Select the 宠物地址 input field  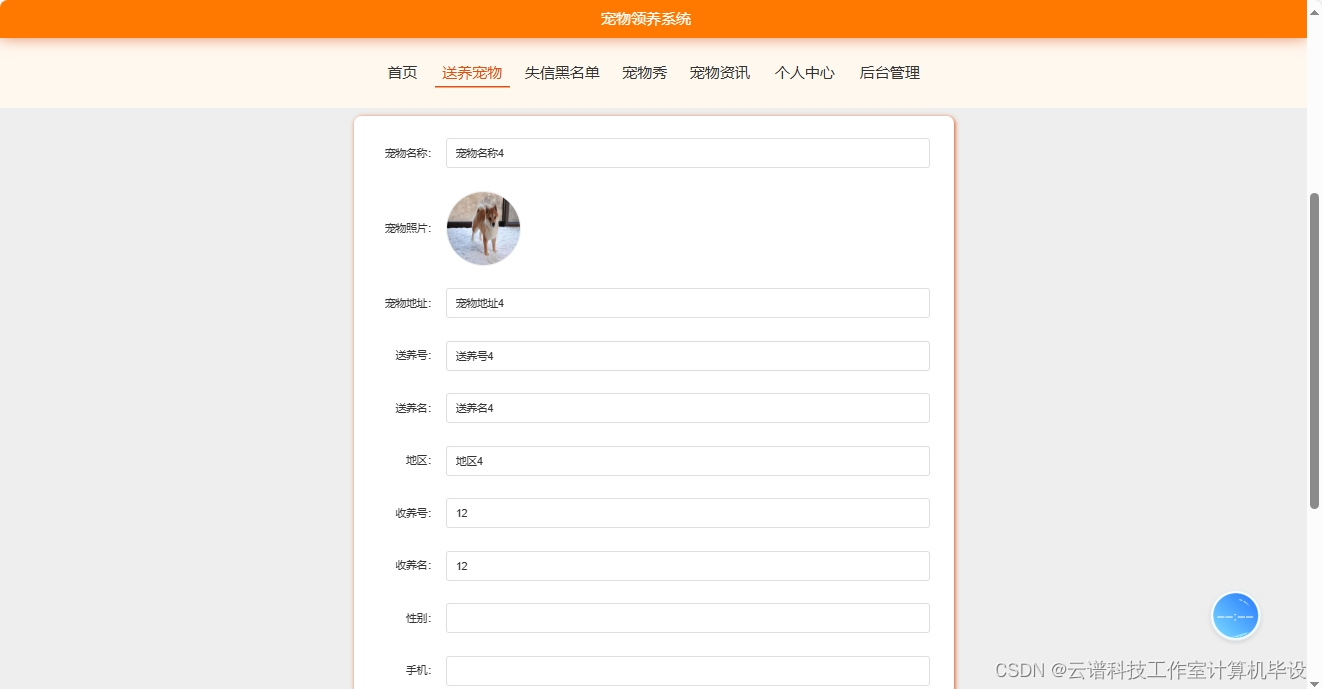coord(687,303)
